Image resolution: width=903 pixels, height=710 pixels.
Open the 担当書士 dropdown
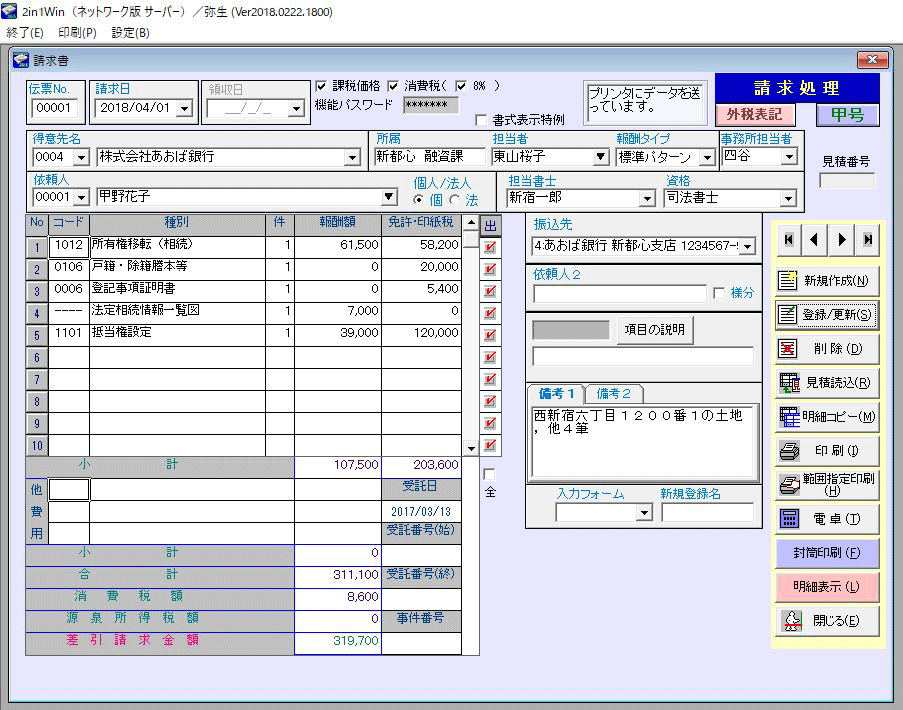(x=648, y=198)
